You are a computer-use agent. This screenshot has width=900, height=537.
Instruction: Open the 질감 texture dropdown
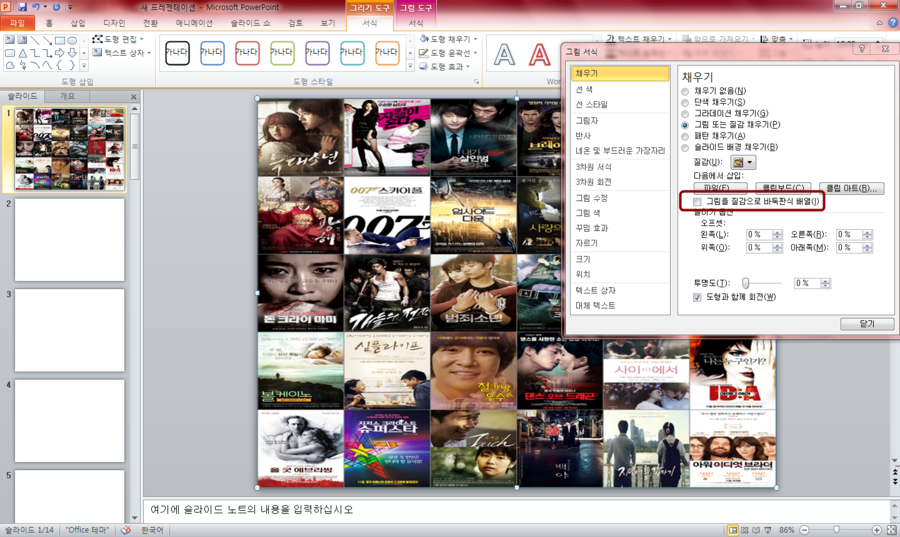point(743,162)
